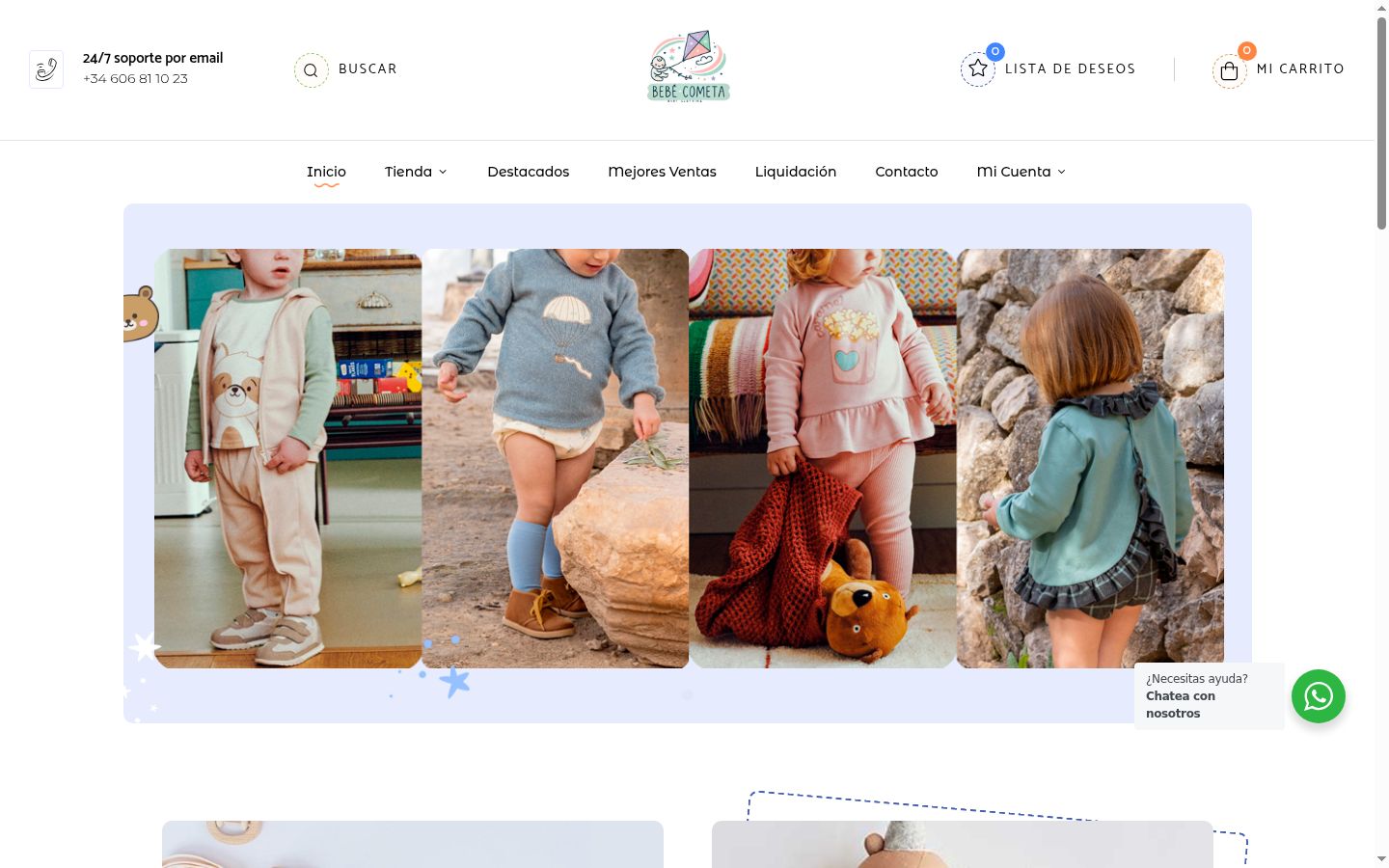Click the phone support icon

point(46,69)
